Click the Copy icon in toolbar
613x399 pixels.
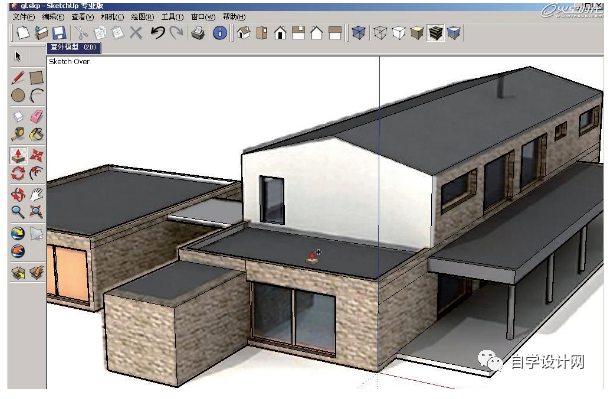[x=100, y=33]
